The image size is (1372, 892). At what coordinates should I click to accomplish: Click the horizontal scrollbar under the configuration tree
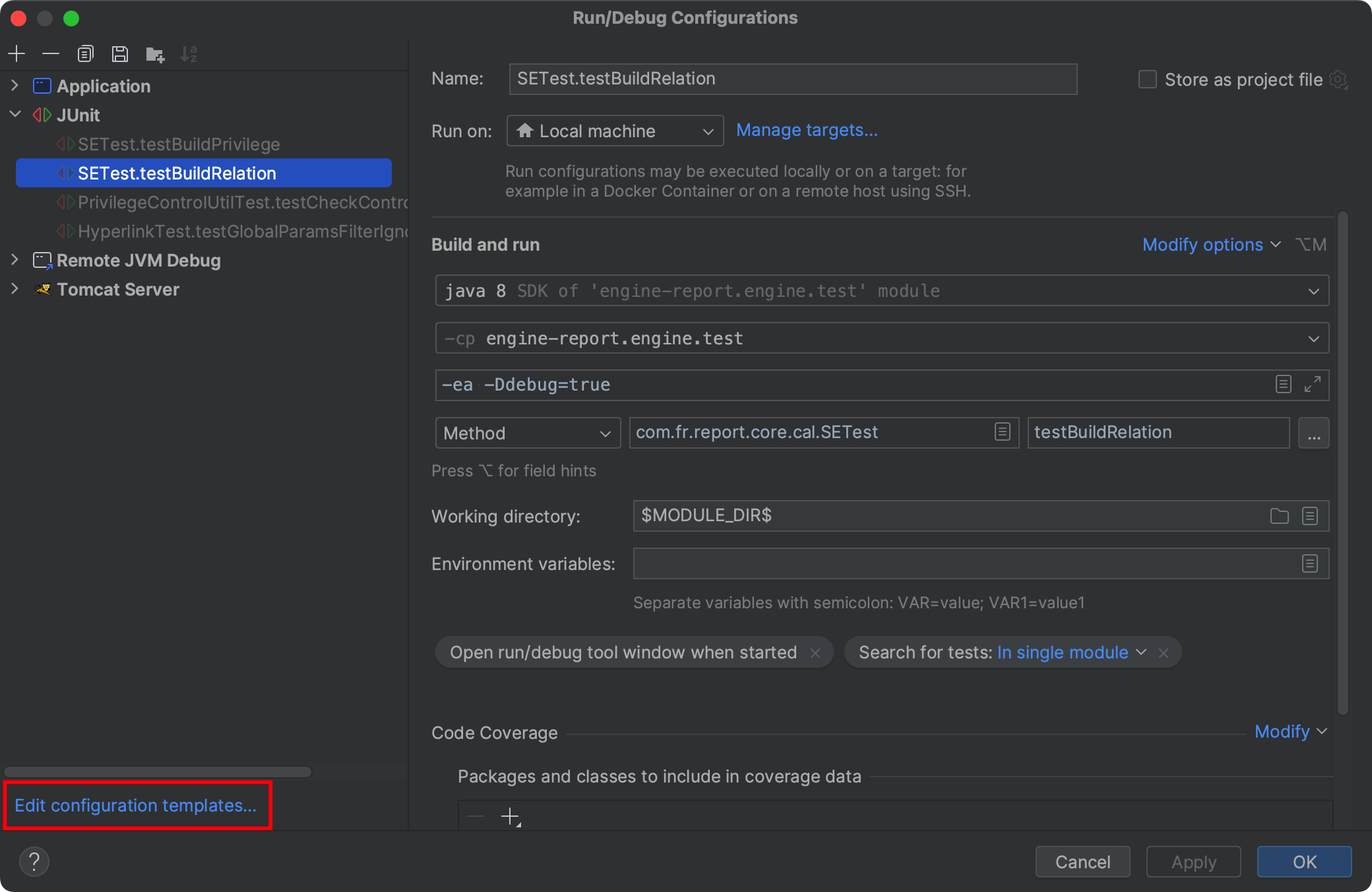pyautogui.click(x=157, y=772)
